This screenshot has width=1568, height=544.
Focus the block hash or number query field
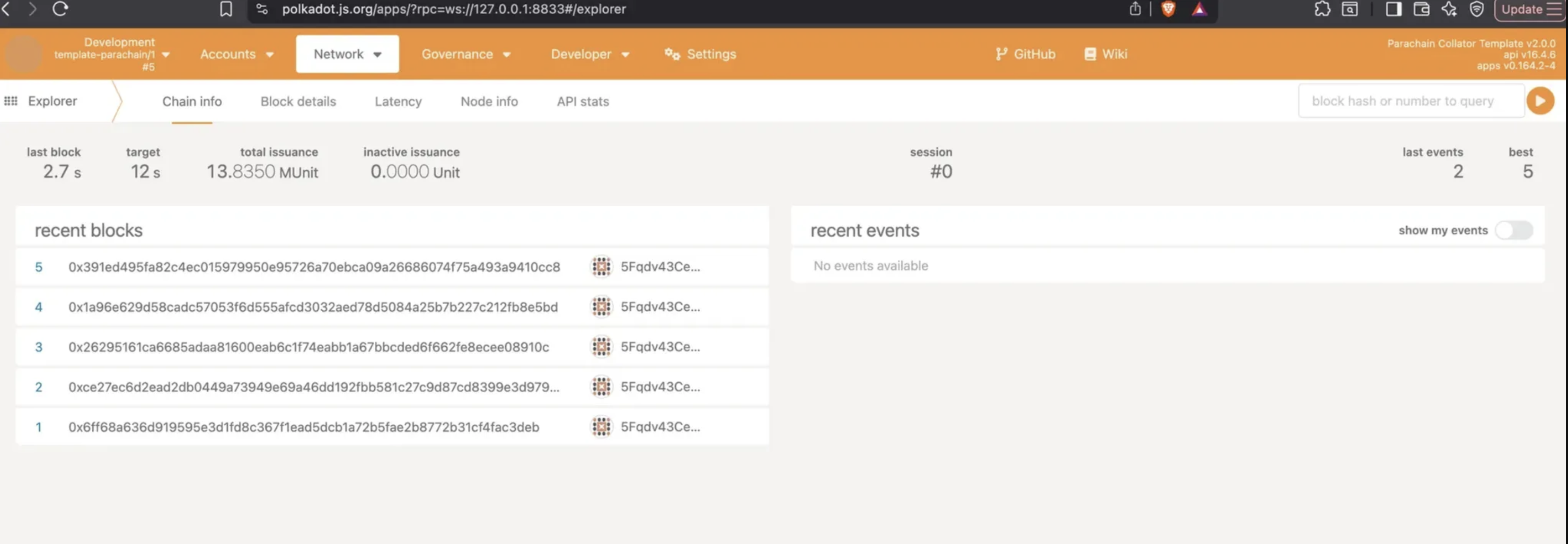(1411, 101)
